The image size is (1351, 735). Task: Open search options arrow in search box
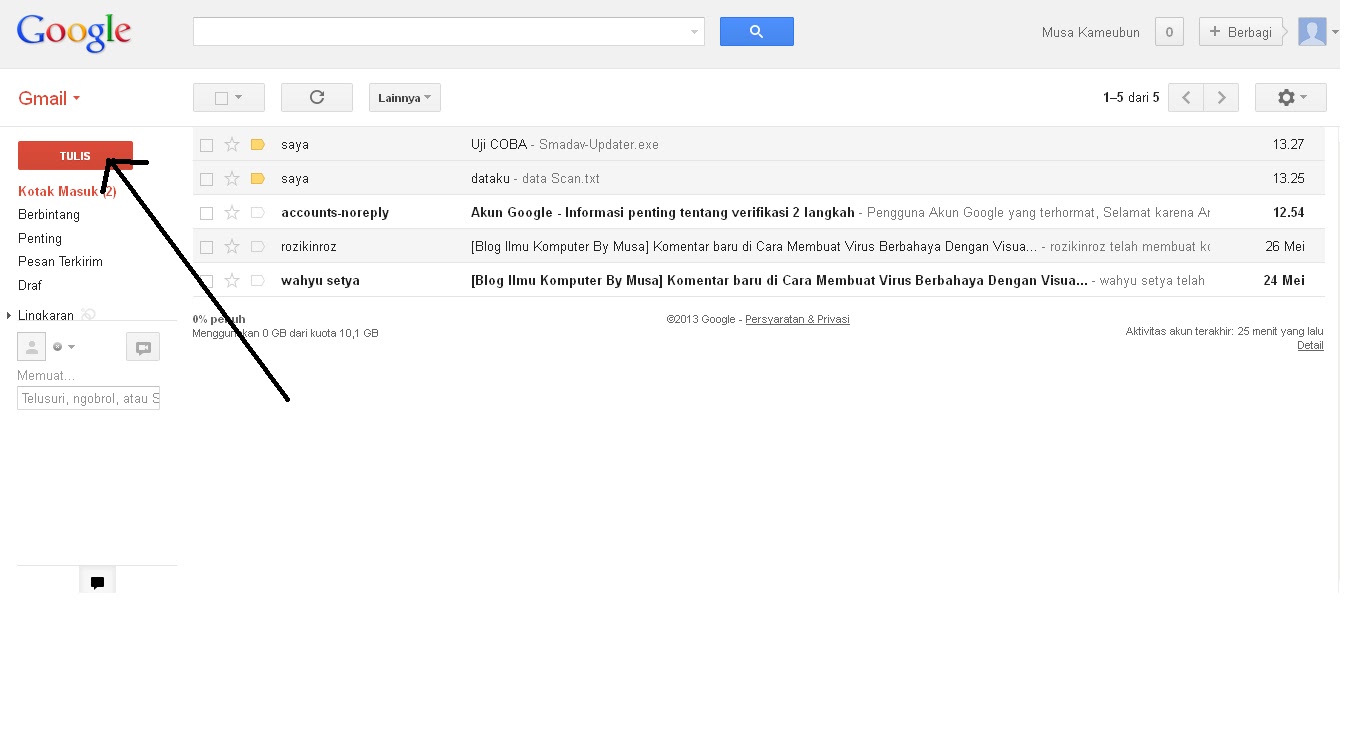click(x=695, y=32)
